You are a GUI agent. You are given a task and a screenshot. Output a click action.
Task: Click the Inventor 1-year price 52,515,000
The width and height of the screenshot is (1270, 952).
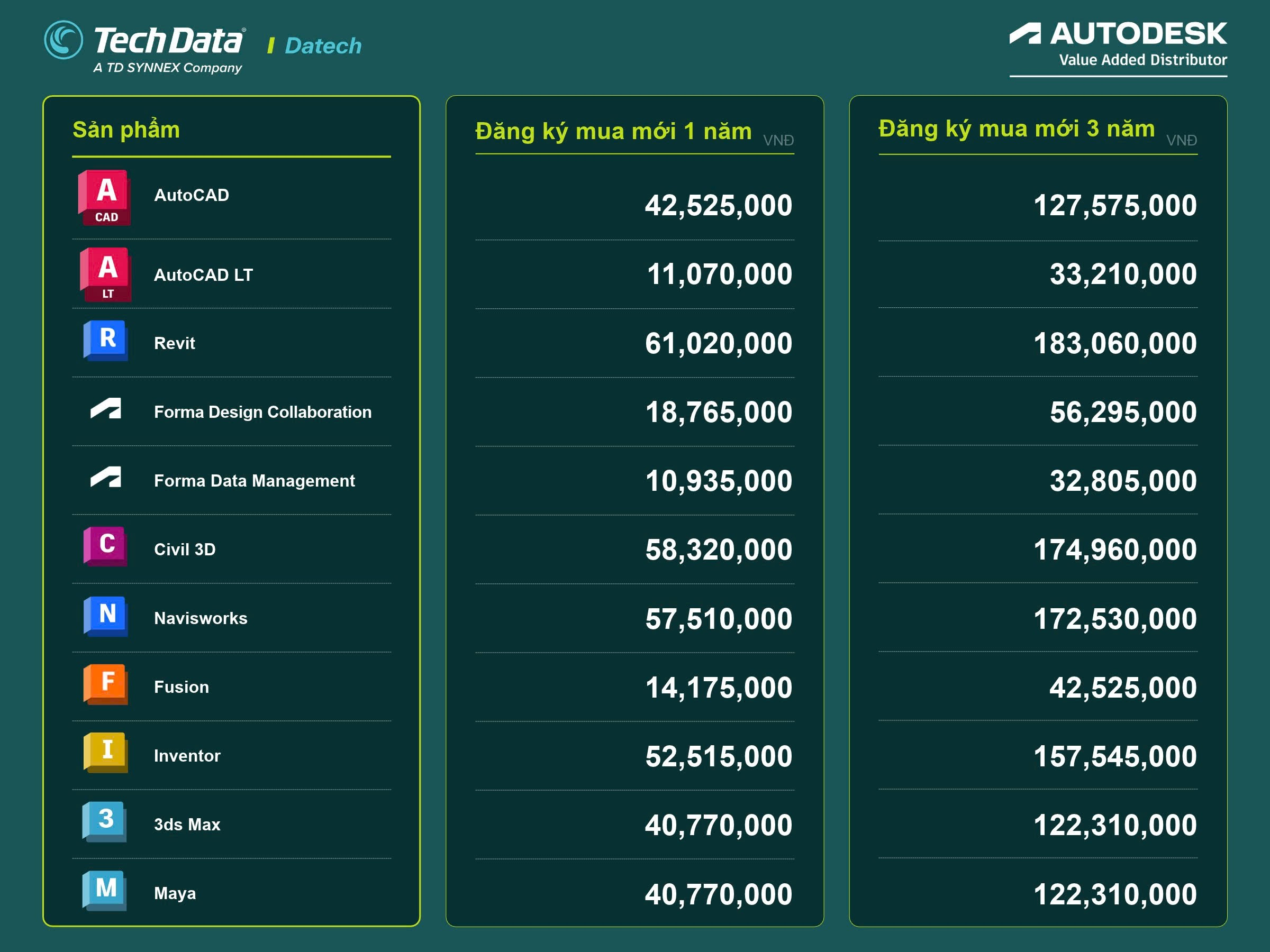[x=719, y=756]
